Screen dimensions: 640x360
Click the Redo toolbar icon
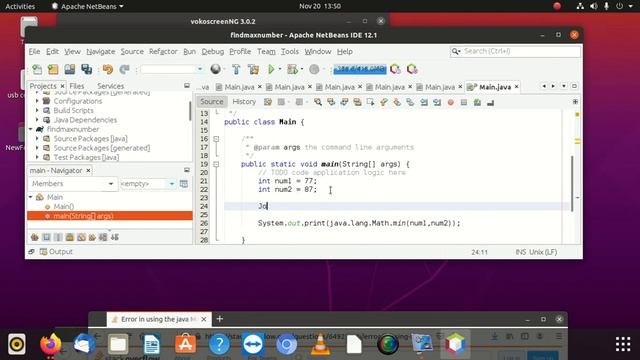coord(124,69)
